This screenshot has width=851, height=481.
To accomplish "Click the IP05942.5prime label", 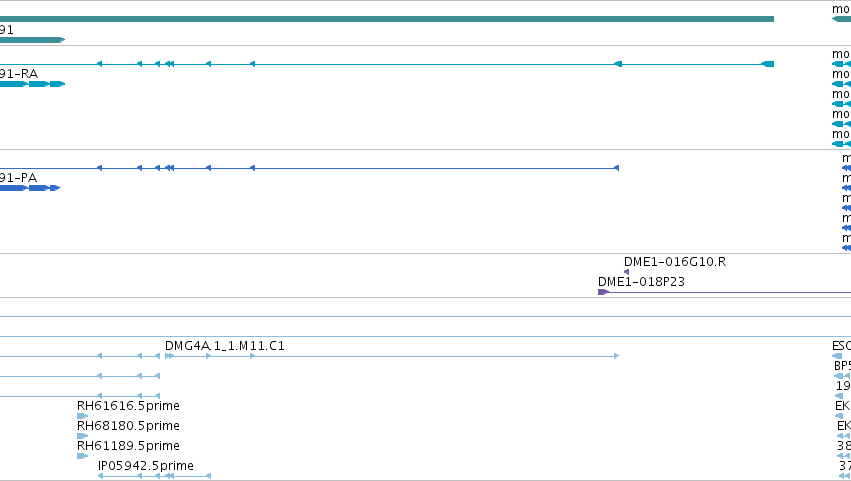I will point(145,466).
